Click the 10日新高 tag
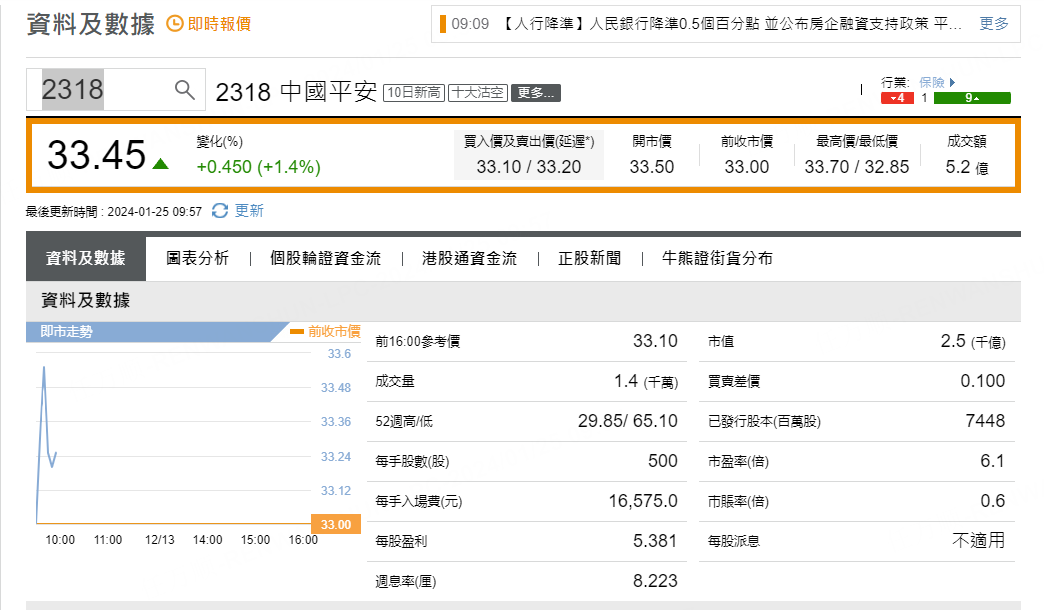The height and width of the screenshot is (610, 1044). pos(414,93)
